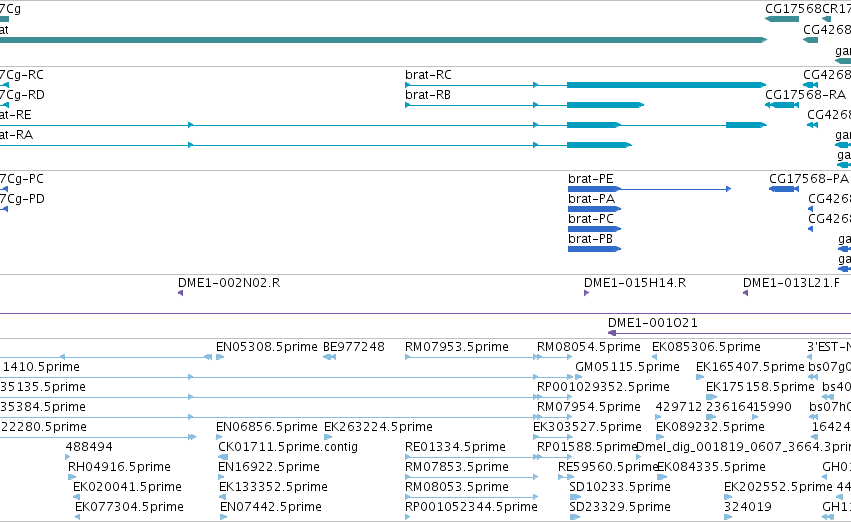Select the RP001052344.5prime EST label

[471, 507]
